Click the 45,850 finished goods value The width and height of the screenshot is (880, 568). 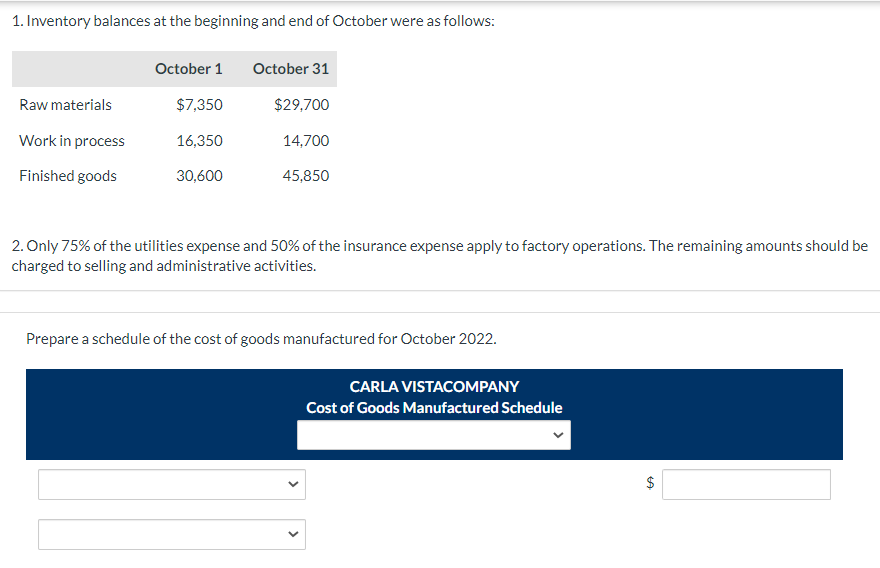point(306,176)
